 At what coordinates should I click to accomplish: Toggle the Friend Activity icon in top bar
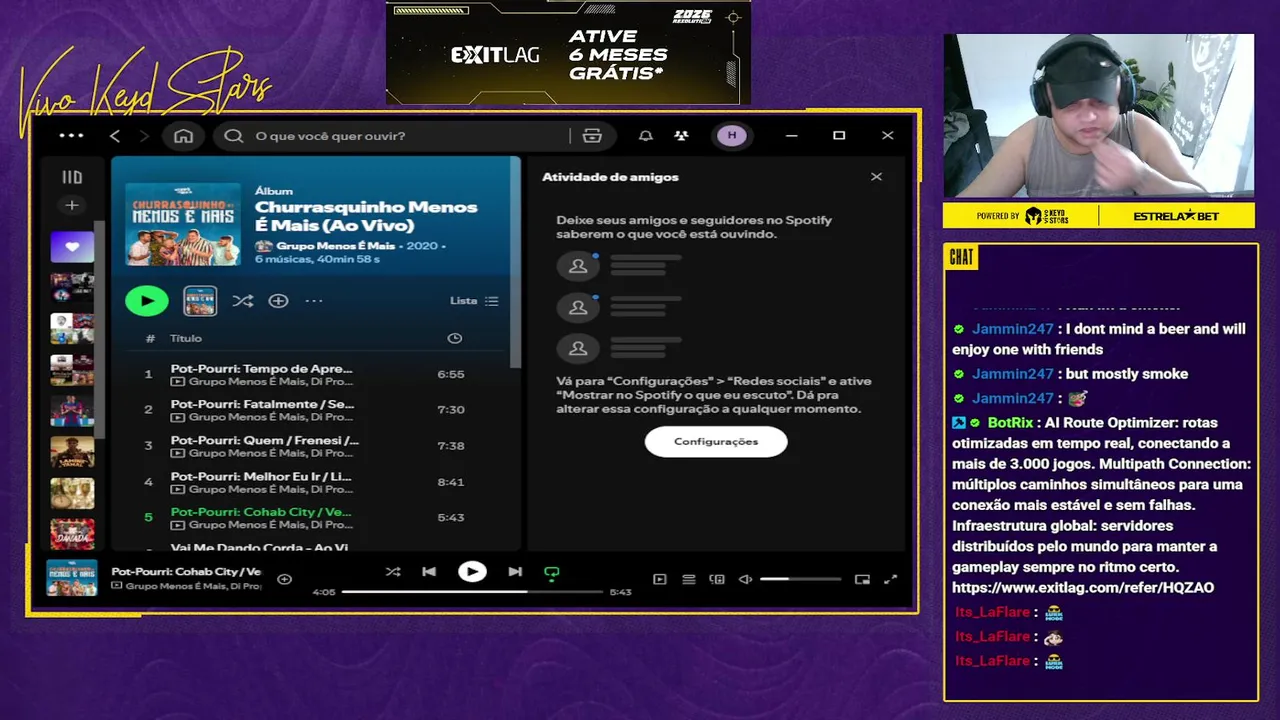(x=681, y=136)
